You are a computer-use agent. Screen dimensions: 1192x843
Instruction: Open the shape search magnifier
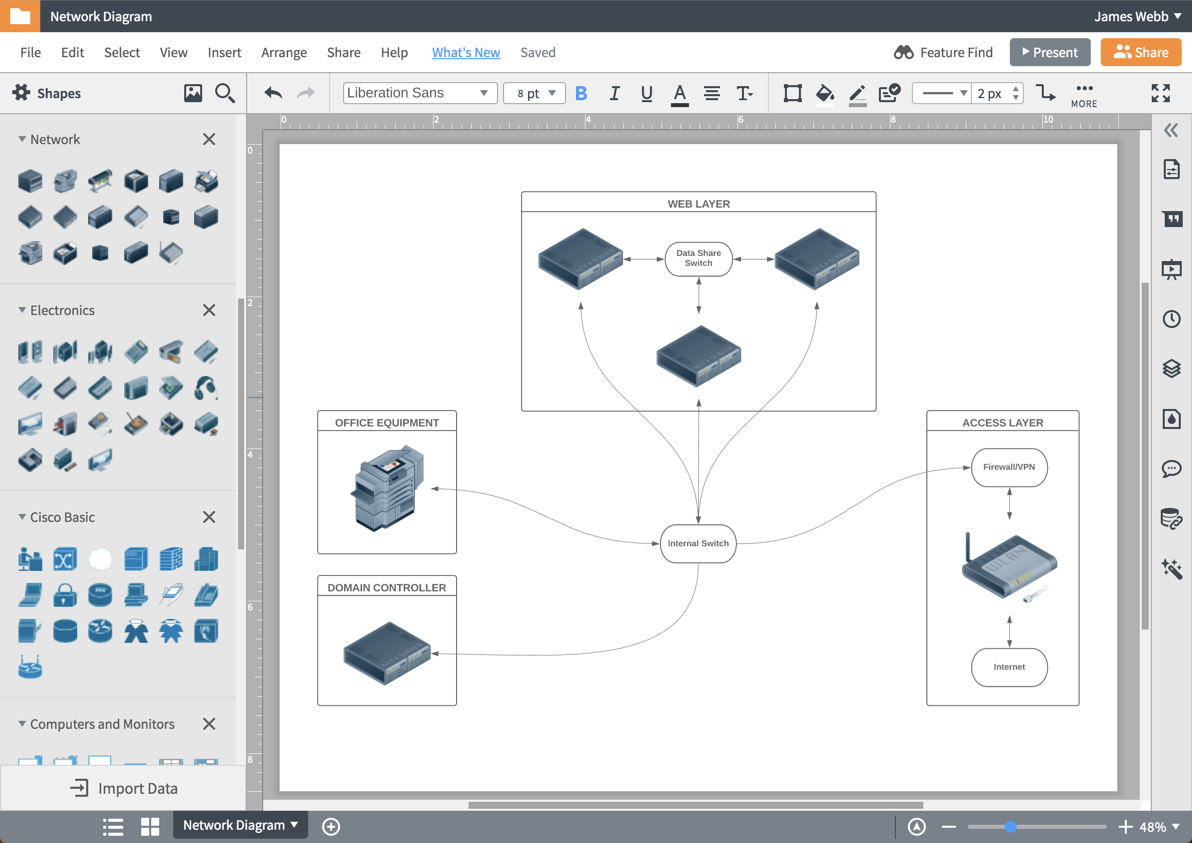coord(224,92)
